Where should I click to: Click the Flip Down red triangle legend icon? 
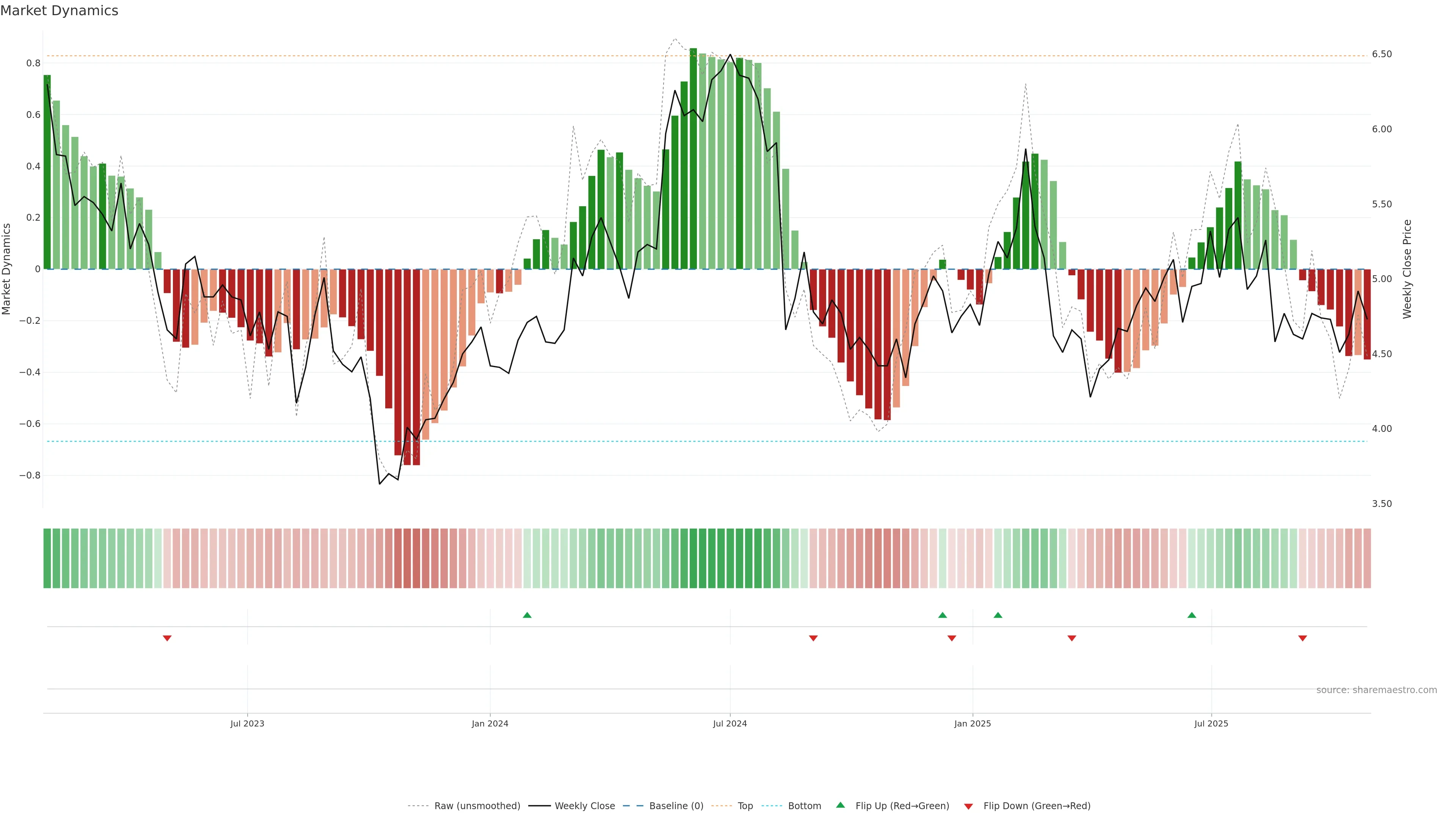[x=968, y=806]
